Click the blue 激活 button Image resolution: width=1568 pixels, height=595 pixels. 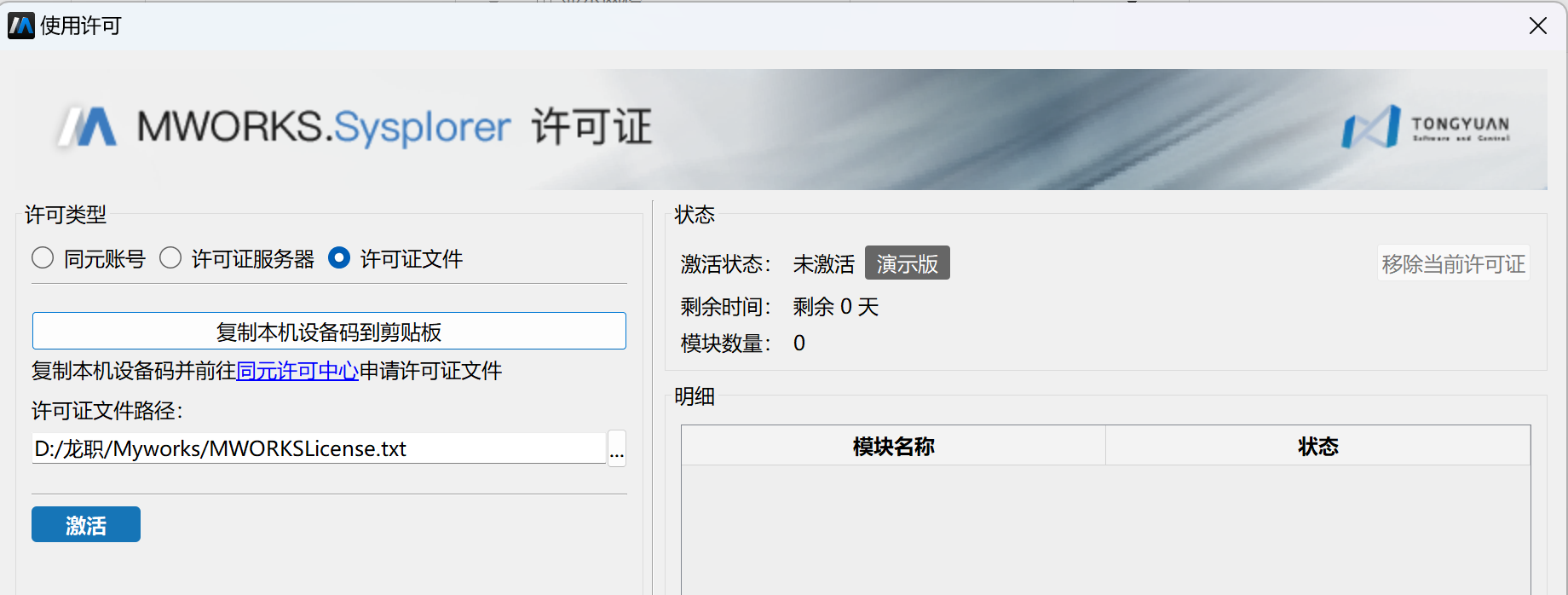86,525
